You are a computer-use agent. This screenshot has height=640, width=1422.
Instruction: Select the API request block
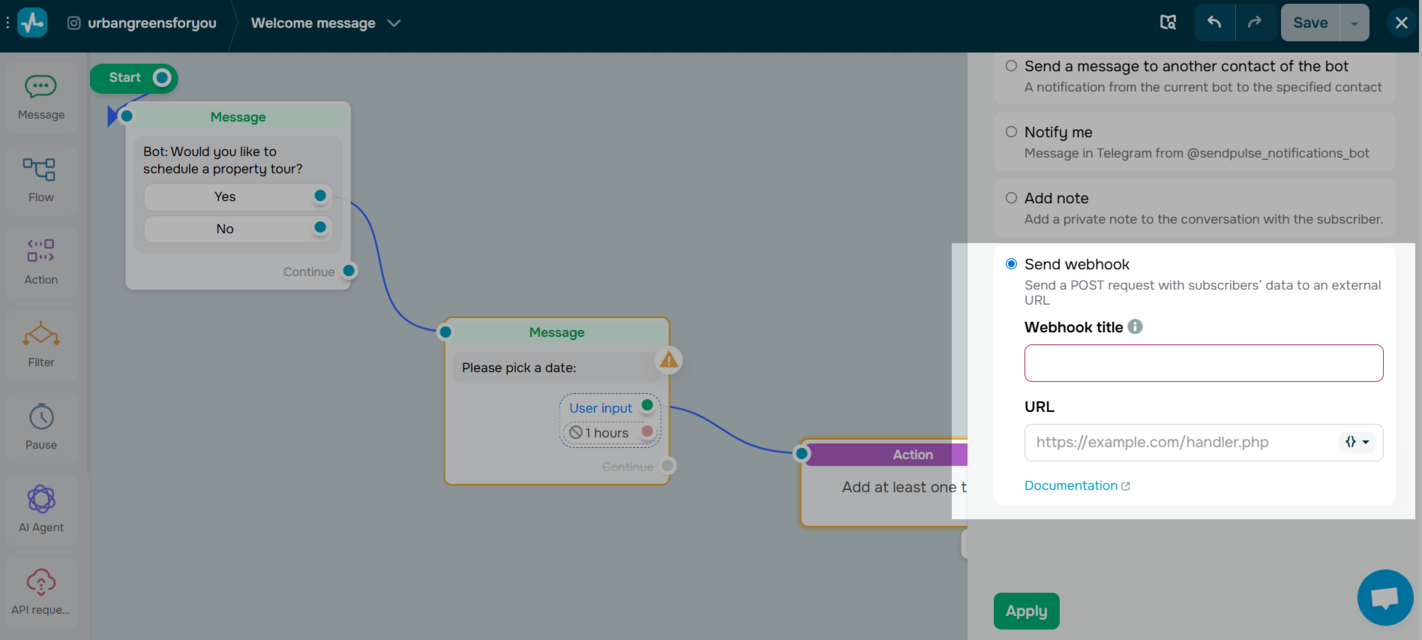pyautogui.click(x=40, y=591)
